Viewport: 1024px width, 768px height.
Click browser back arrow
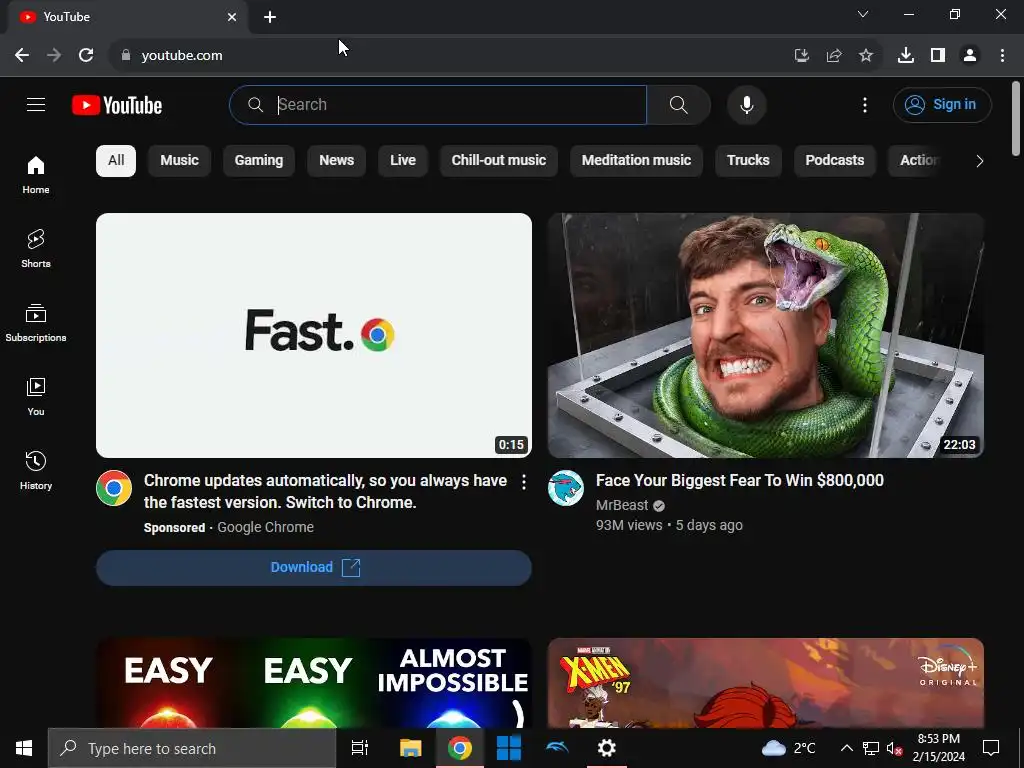[x=22, y=55]
